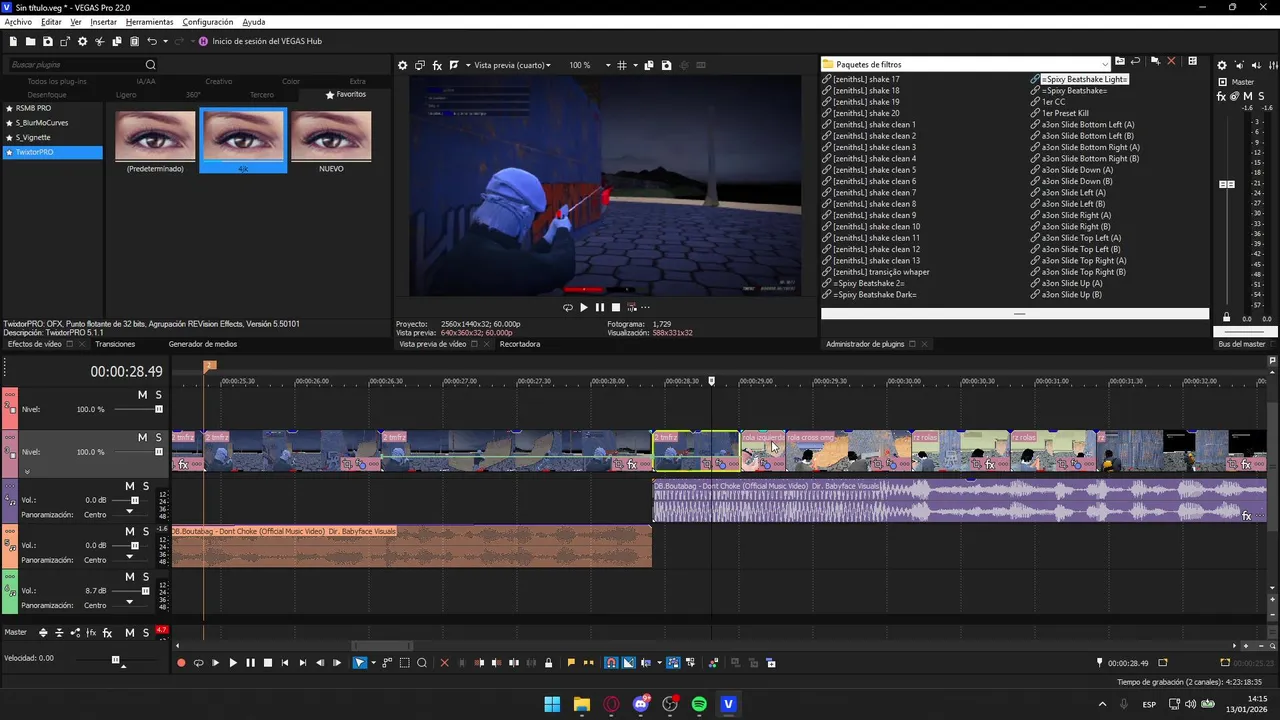
Task: Stop playback in the timeline transport
Action: 267,663
